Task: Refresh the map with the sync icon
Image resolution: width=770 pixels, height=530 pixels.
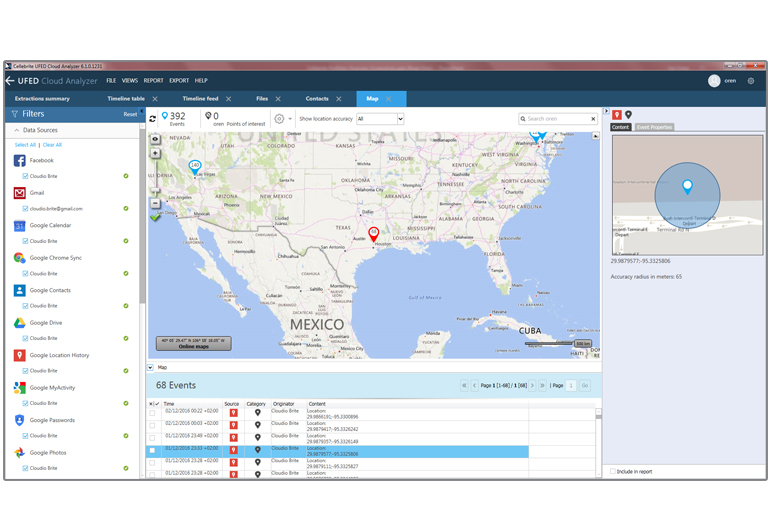Action: coord(153,118)
